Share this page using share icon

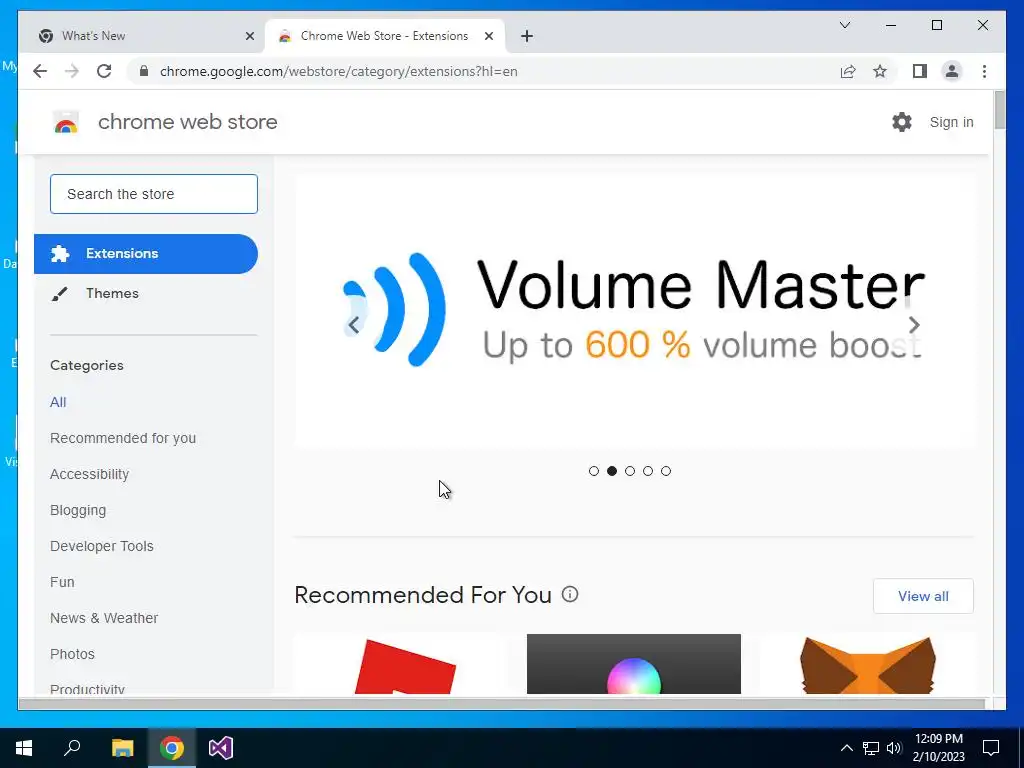pyautogui.click(x=848, y=71)
